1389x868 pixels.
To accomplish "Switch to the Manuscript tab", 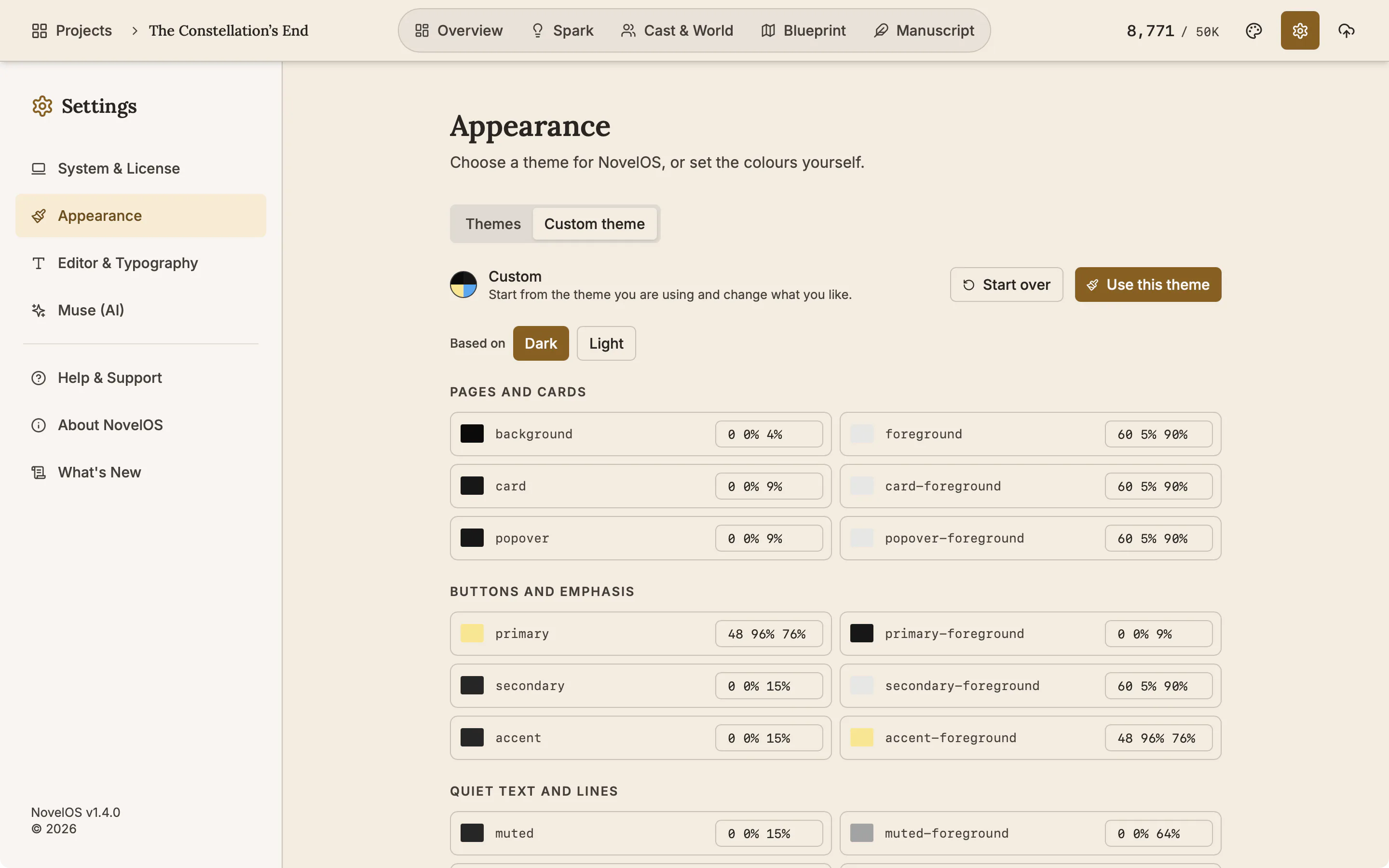I will pos(924,30).
